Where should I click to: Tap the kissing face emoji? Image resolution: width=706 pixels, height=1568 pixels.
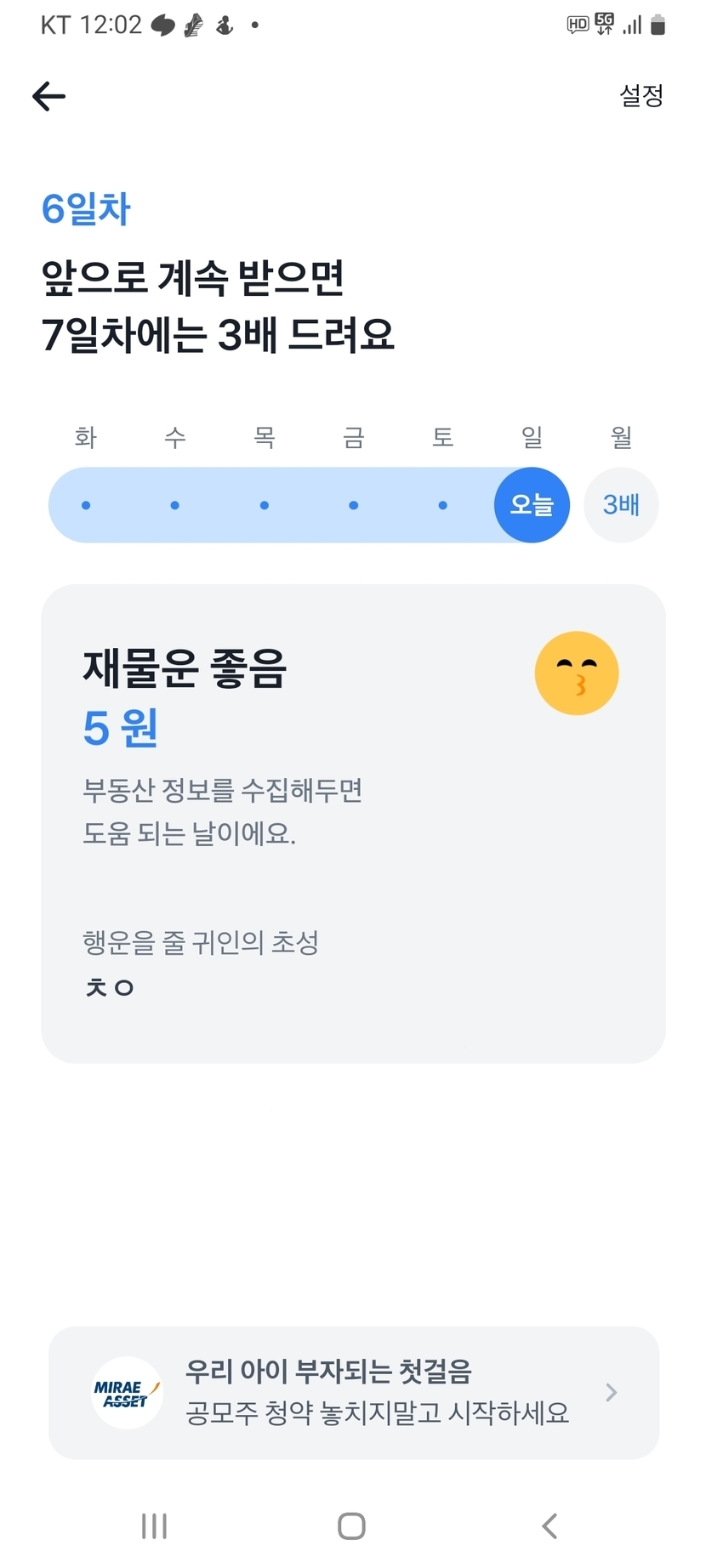tap(576, 673)
